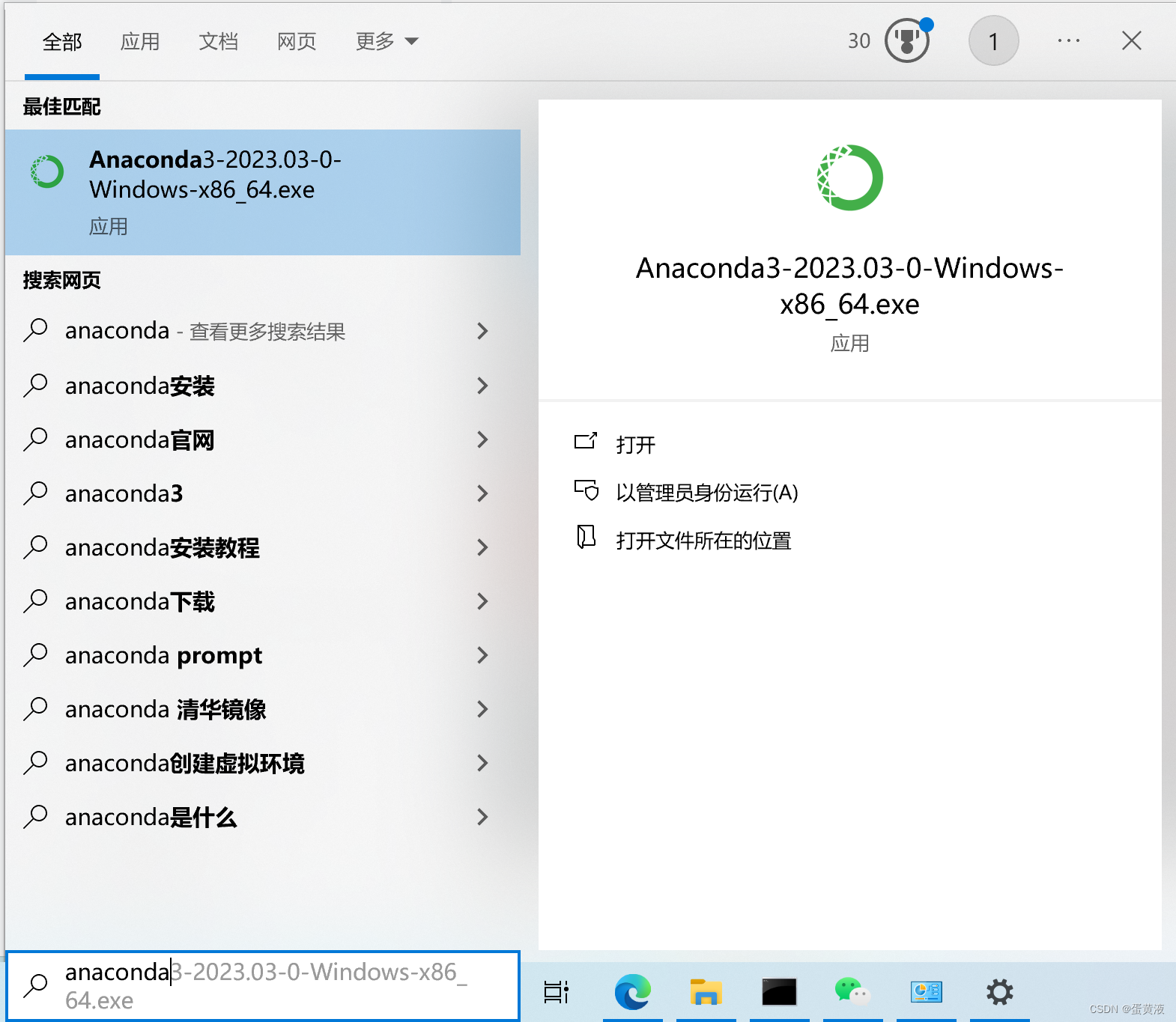The height and width of the screenshot is (1022, 1176).
Task: Click magnifier icon beside anaconda prompt
Action: [x=35, y=655]
